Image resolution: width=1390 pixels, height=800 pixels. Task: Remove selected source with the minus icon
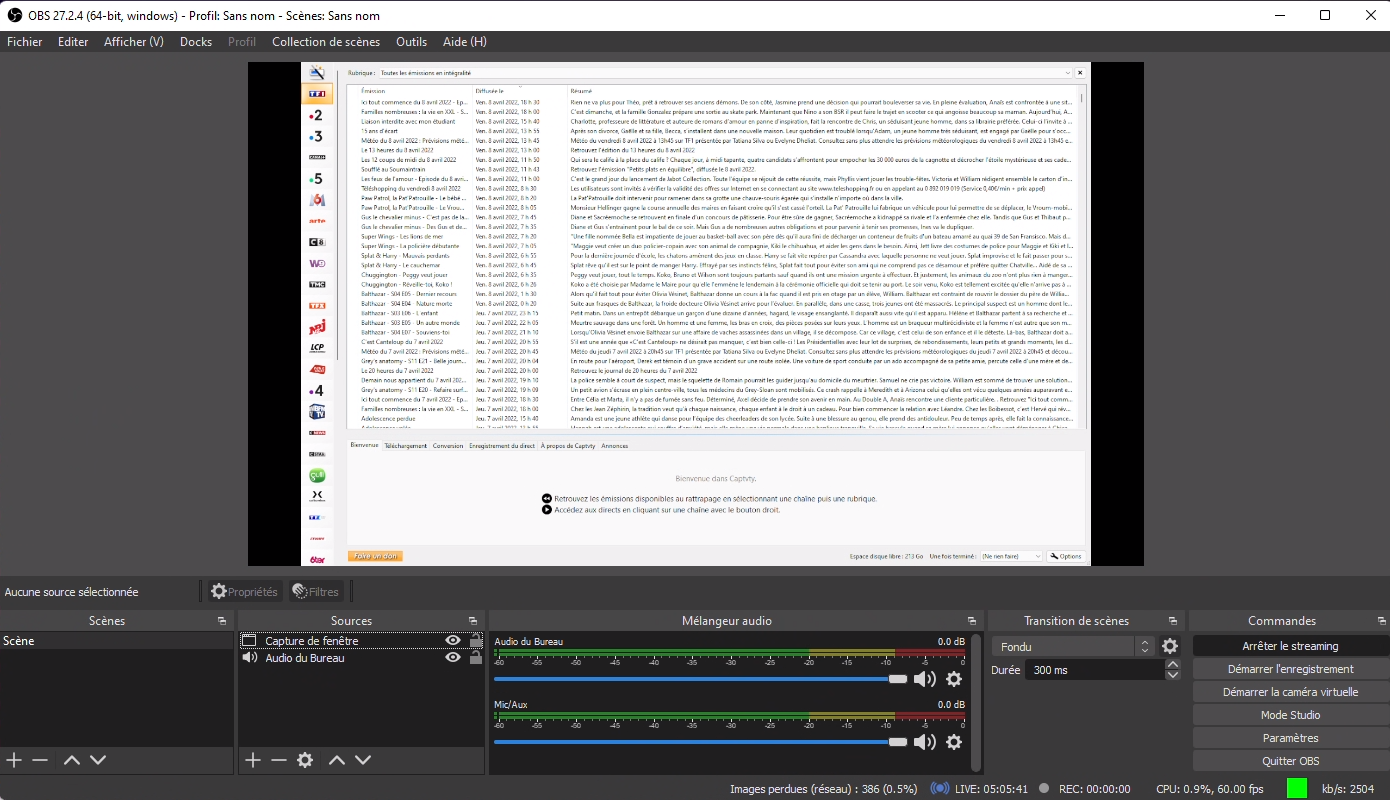279,760
